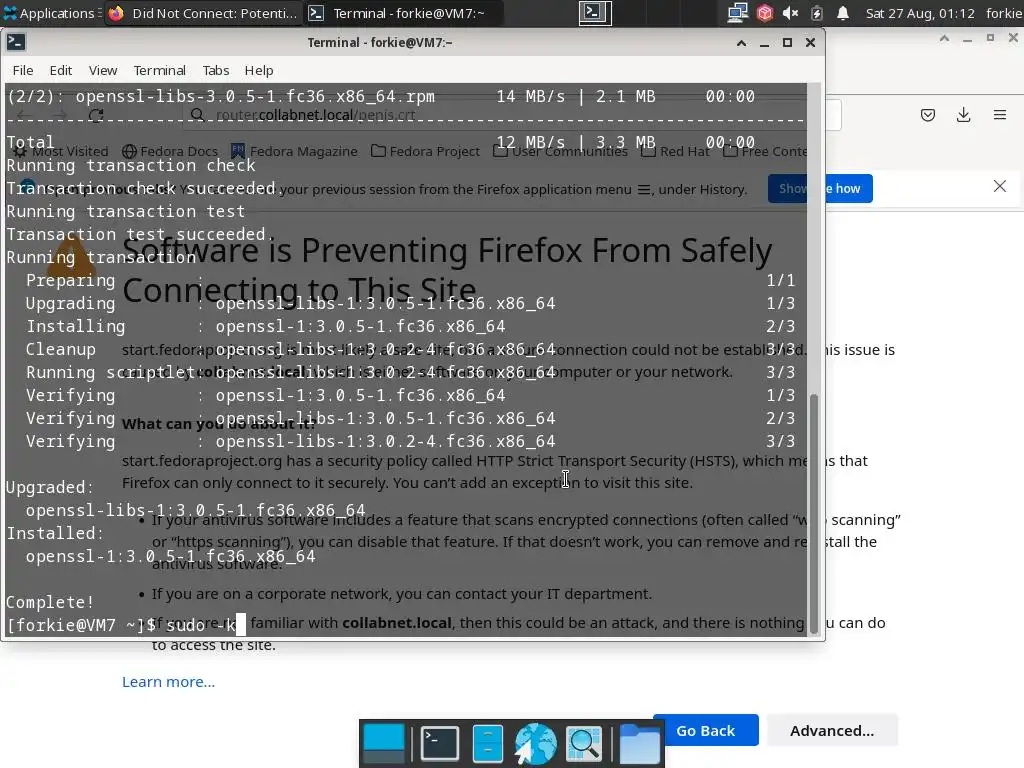The height and width of the screenshot is (768, 1024).
Task: Open the Application Finder magnifier dock icon
Action: [584, 744]
